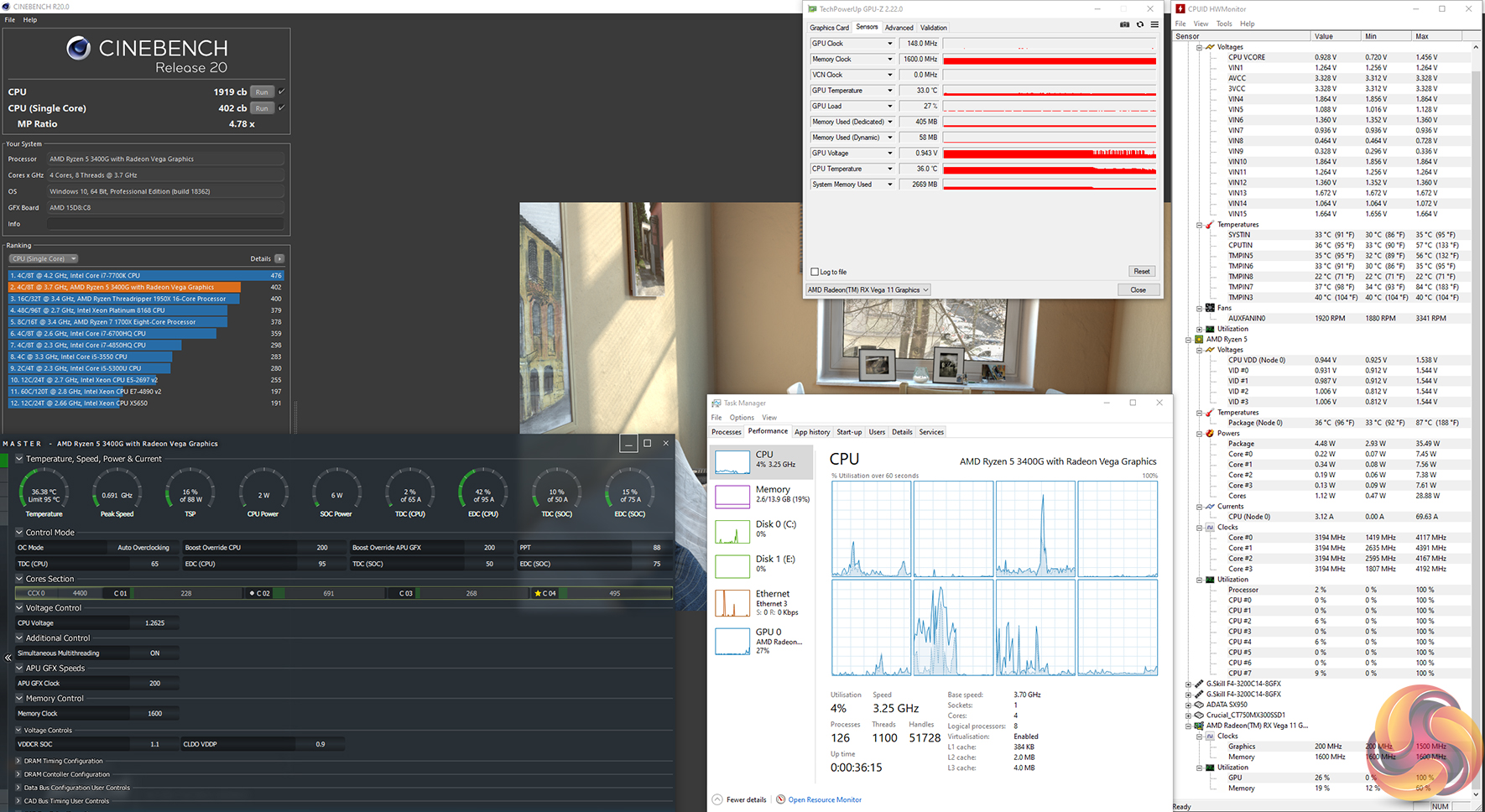Click the Memory graph thumbnail in Task Manager

pos(732,496)
